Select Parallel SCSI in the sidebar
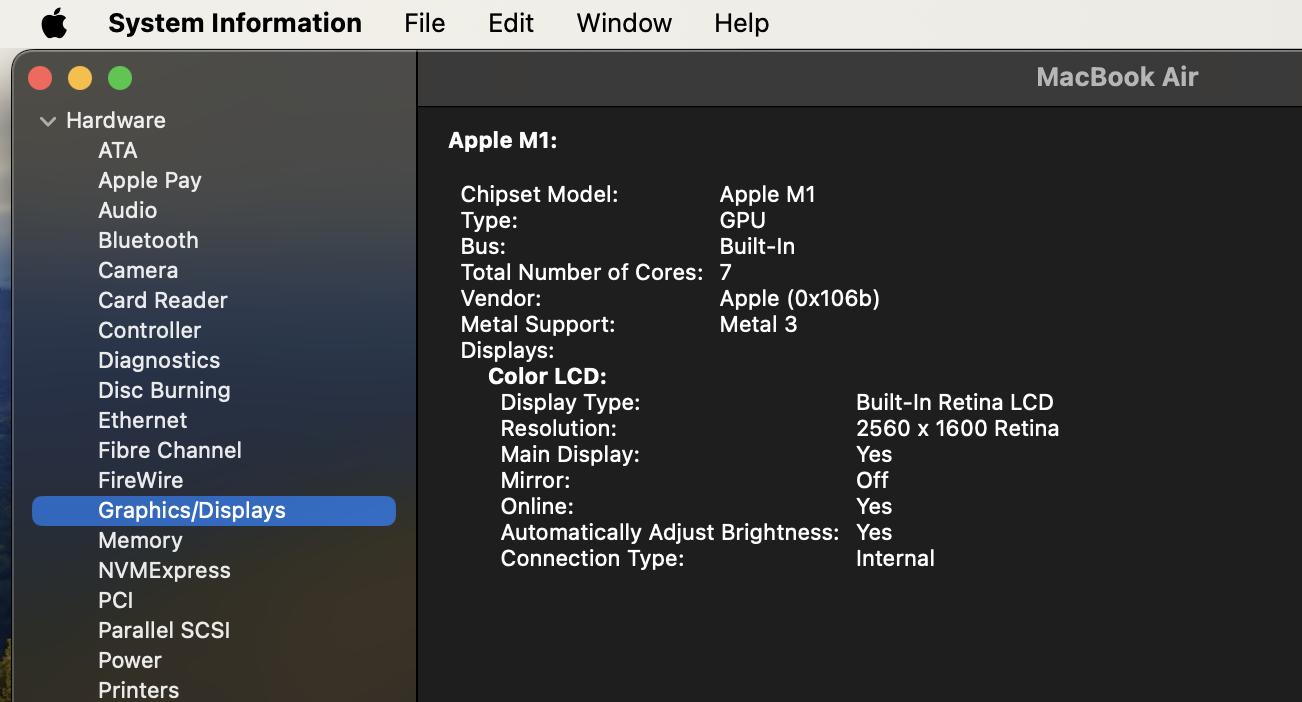This screenshot has height=702, width=1302. [164, 630]
